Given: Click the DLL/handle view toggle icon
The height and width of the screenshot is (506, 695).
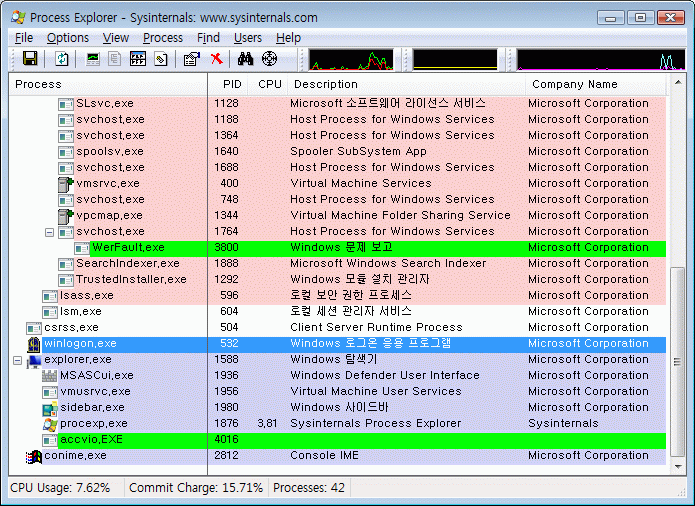Looking at the screenshot, I should 161,58.
